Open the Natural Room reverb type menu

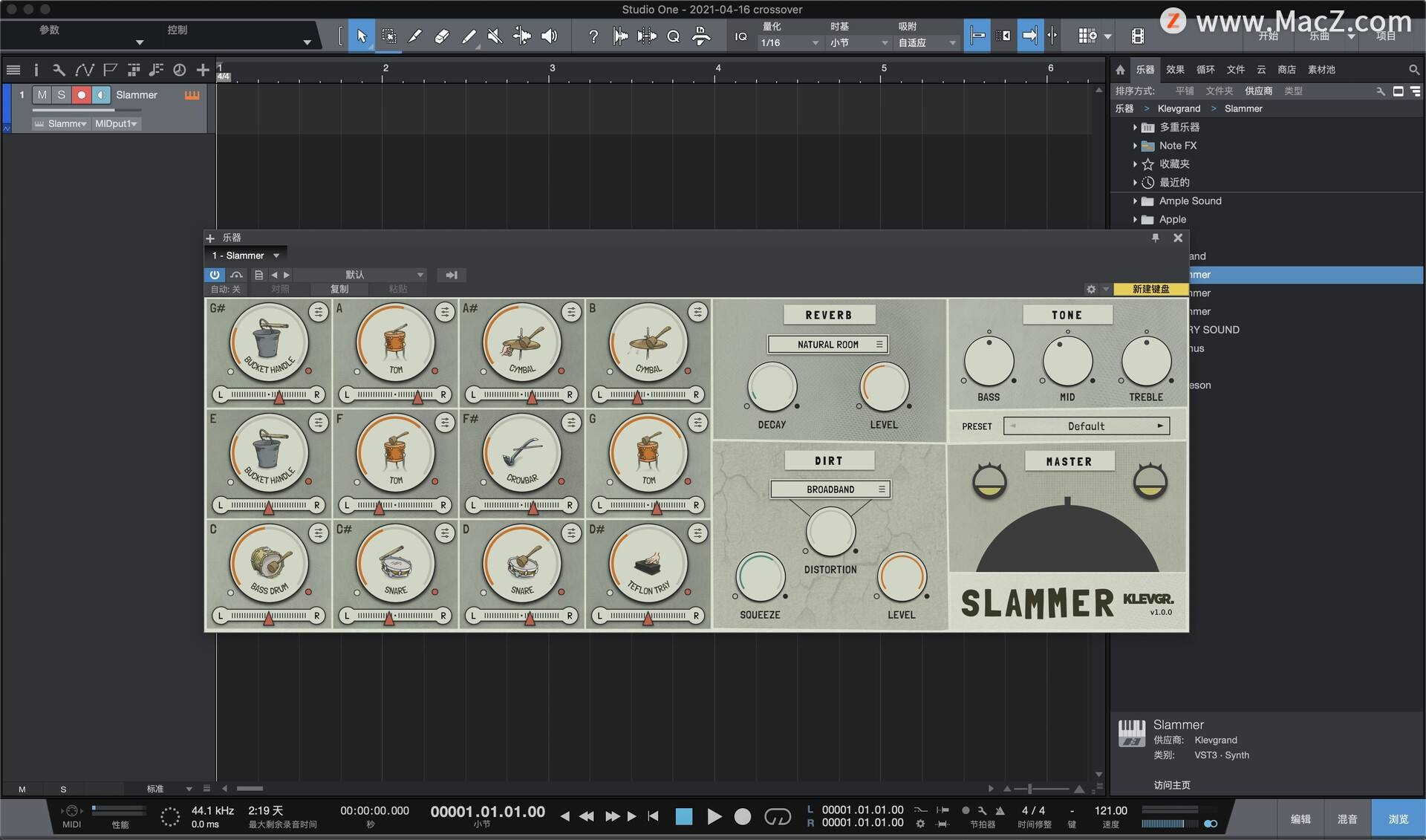click(828, 345)
